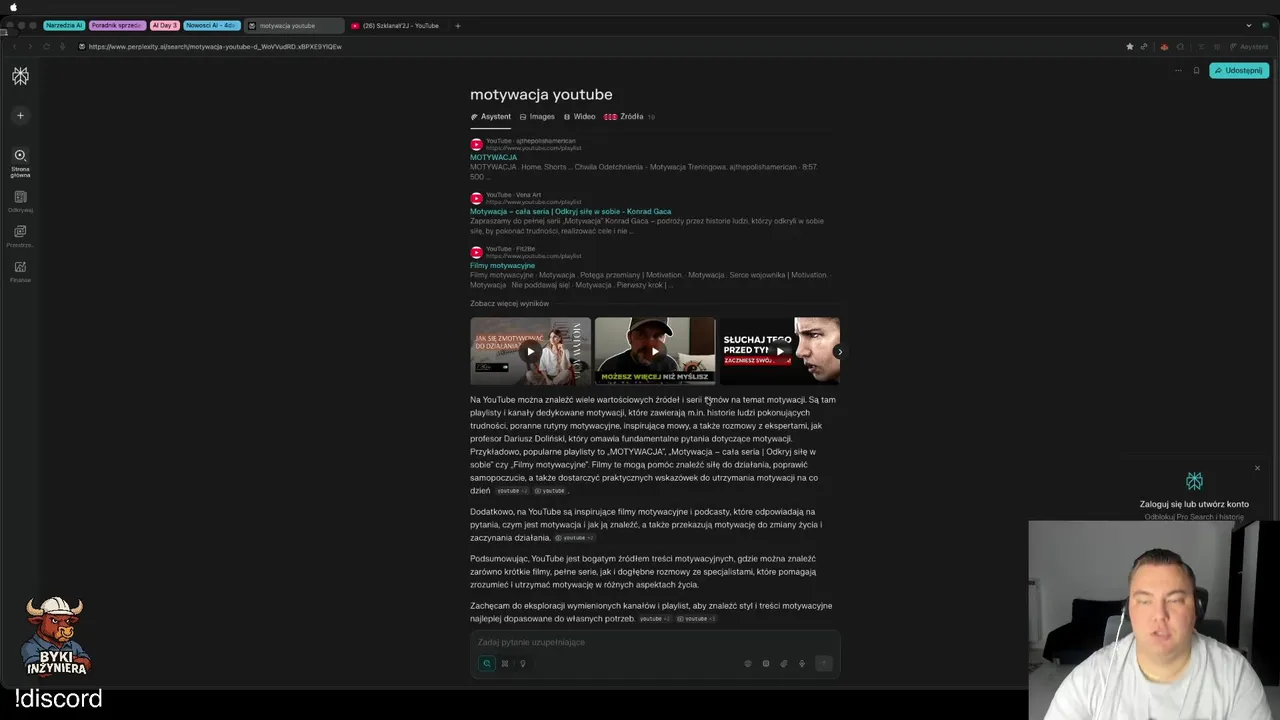
Task: Go back with browser arrow
Action: coord(14,46)
